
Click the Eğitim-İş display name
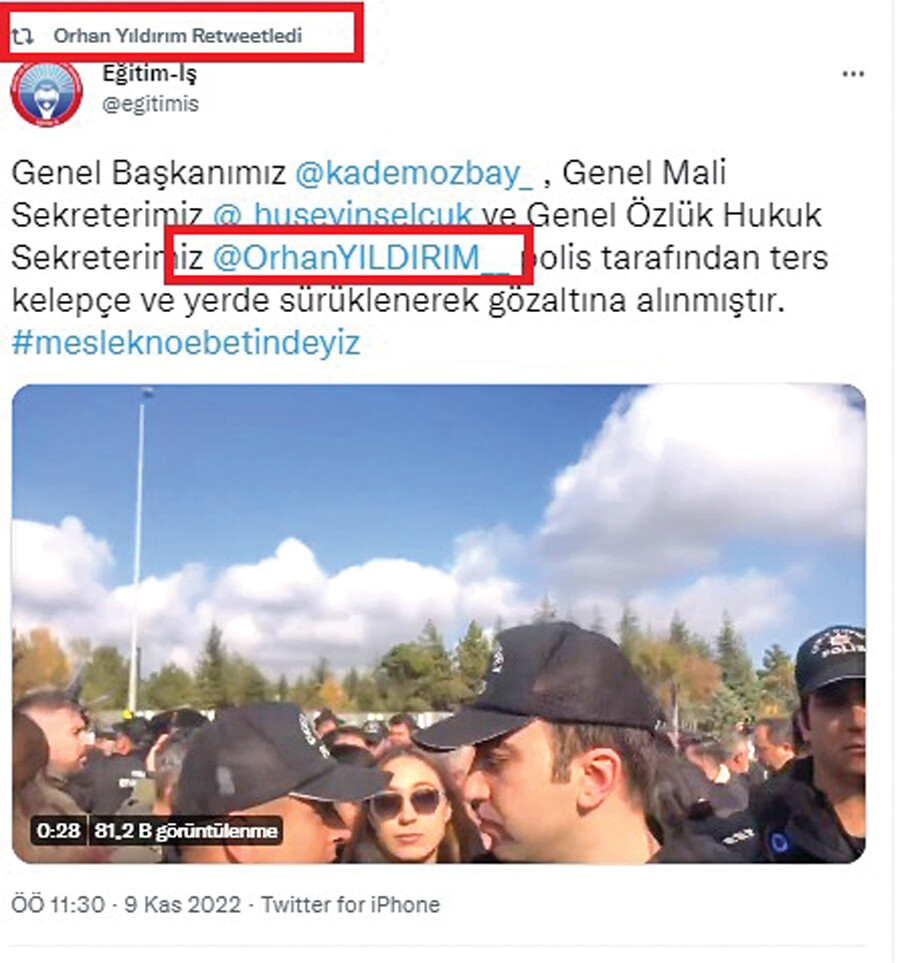[x=149, y=73]
